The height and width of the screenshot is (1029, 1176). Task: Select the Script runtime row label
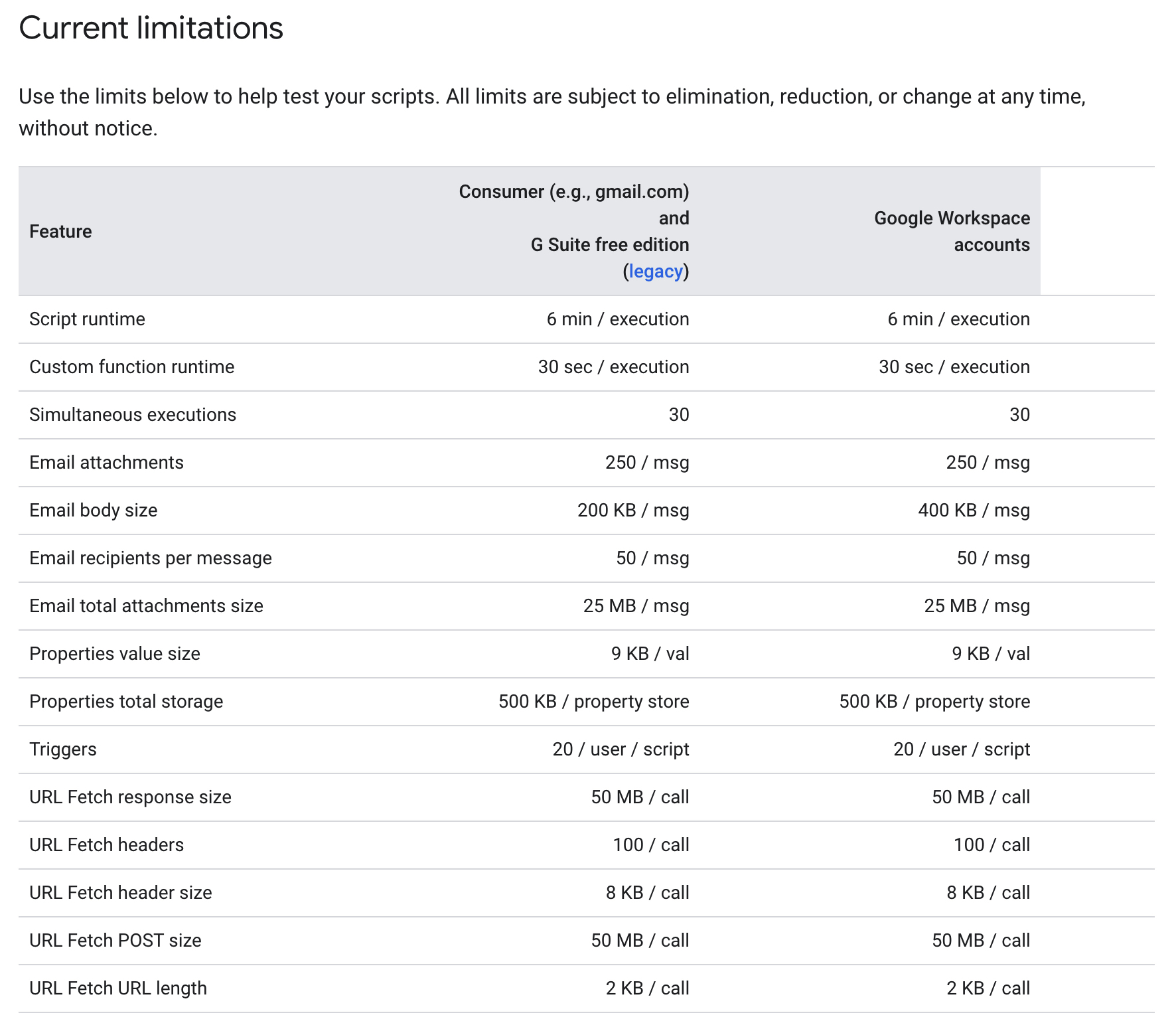(x=87, y=319)
